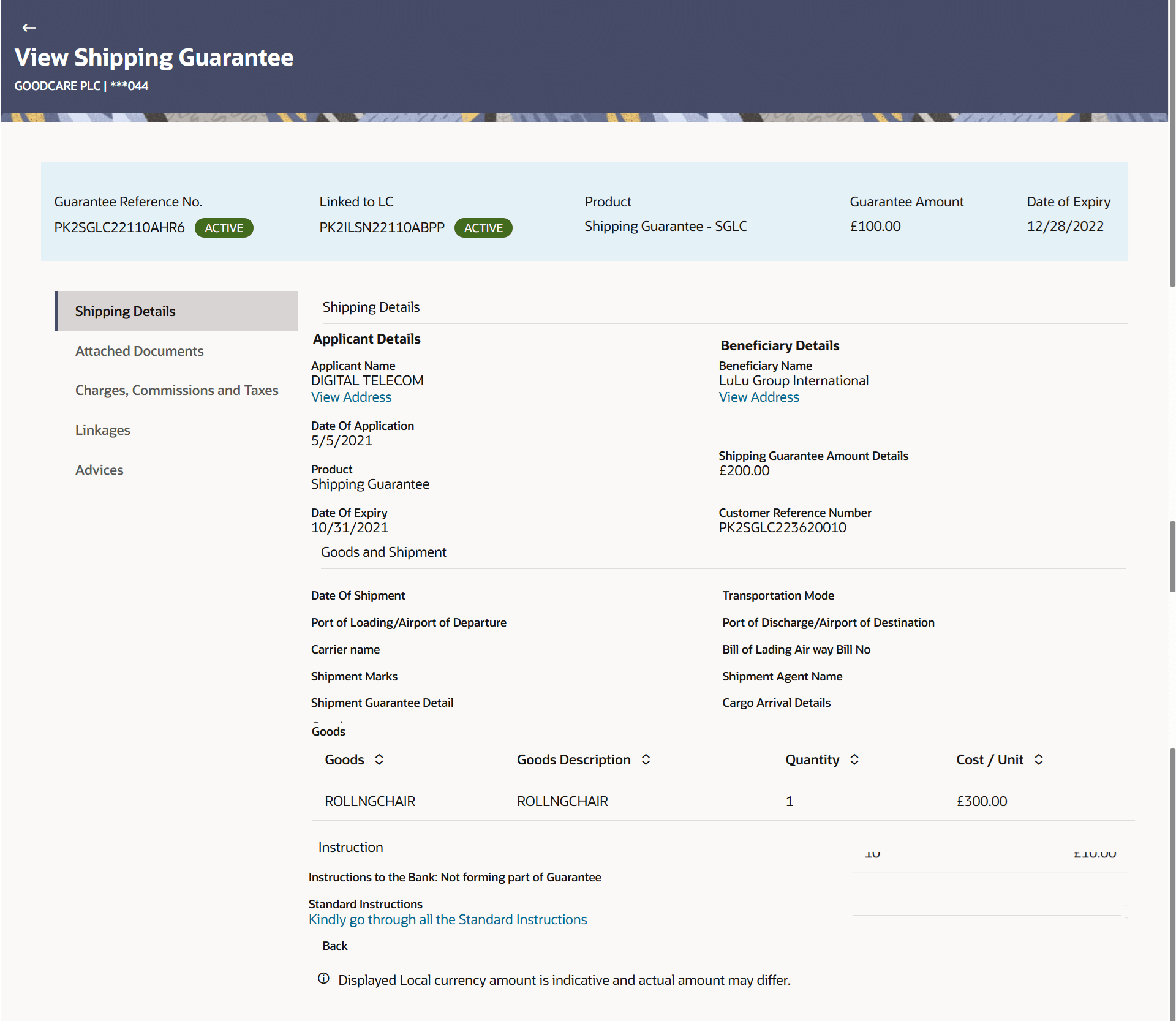Viewport: 1176px width, 1021px height.
Task: Switch to the Advices tab
Action: tap(99, 470)
